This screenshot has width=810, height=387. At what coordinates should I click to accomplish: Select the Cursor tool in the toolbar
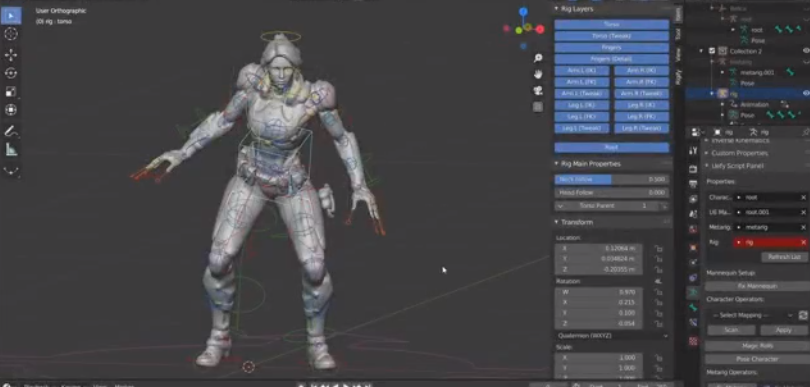(x=11, y=34)
